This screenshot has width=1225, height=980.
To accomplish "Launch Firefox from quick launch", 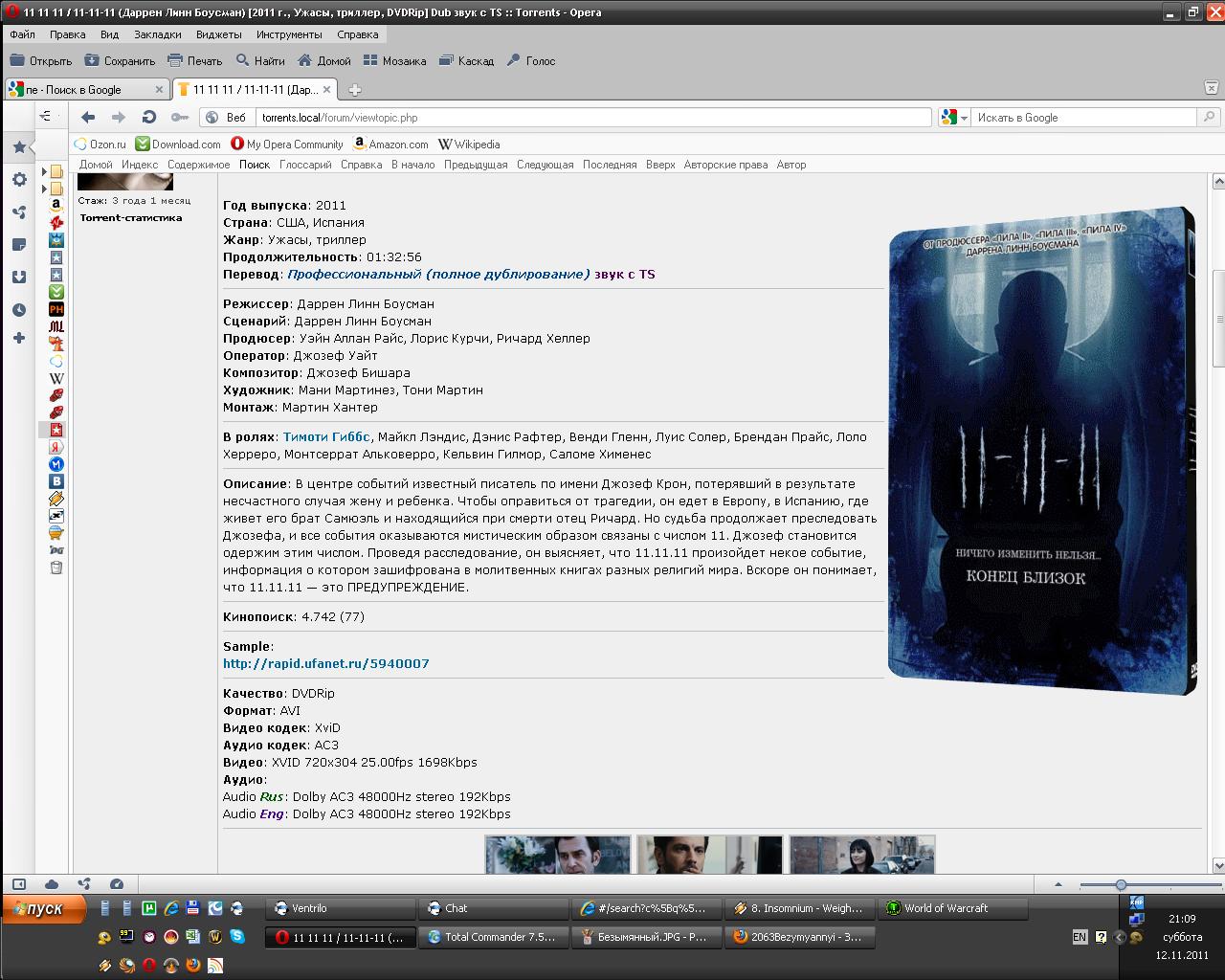I will tap(193, 966).
